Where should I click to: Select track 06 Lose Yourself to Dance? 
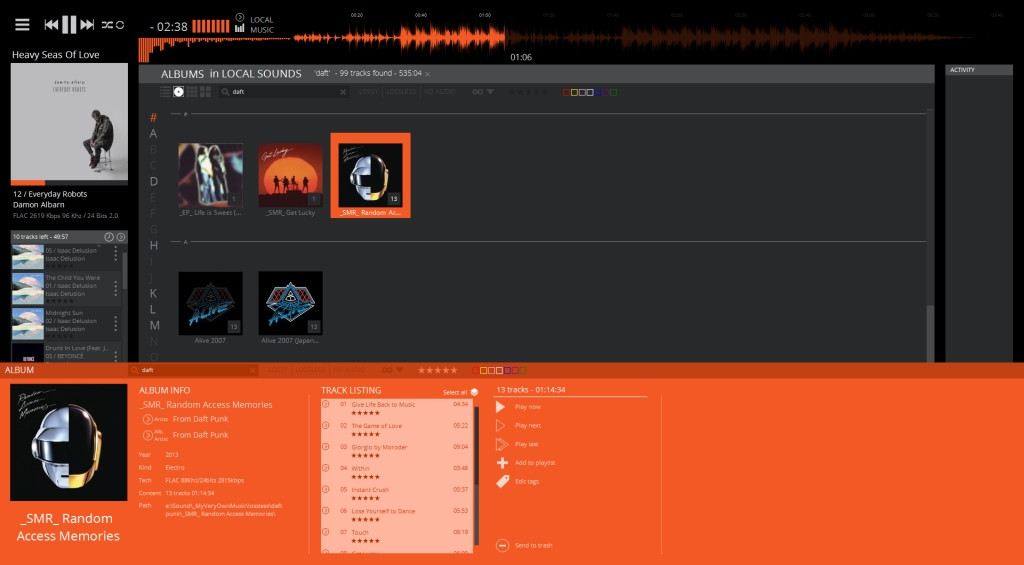click(x=397, y=515)
